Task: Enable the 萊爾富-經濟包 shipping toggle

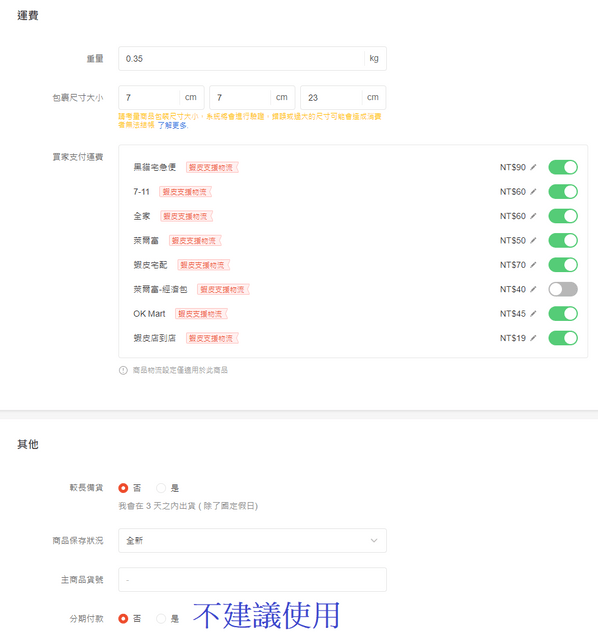Action: pos(563,289)
